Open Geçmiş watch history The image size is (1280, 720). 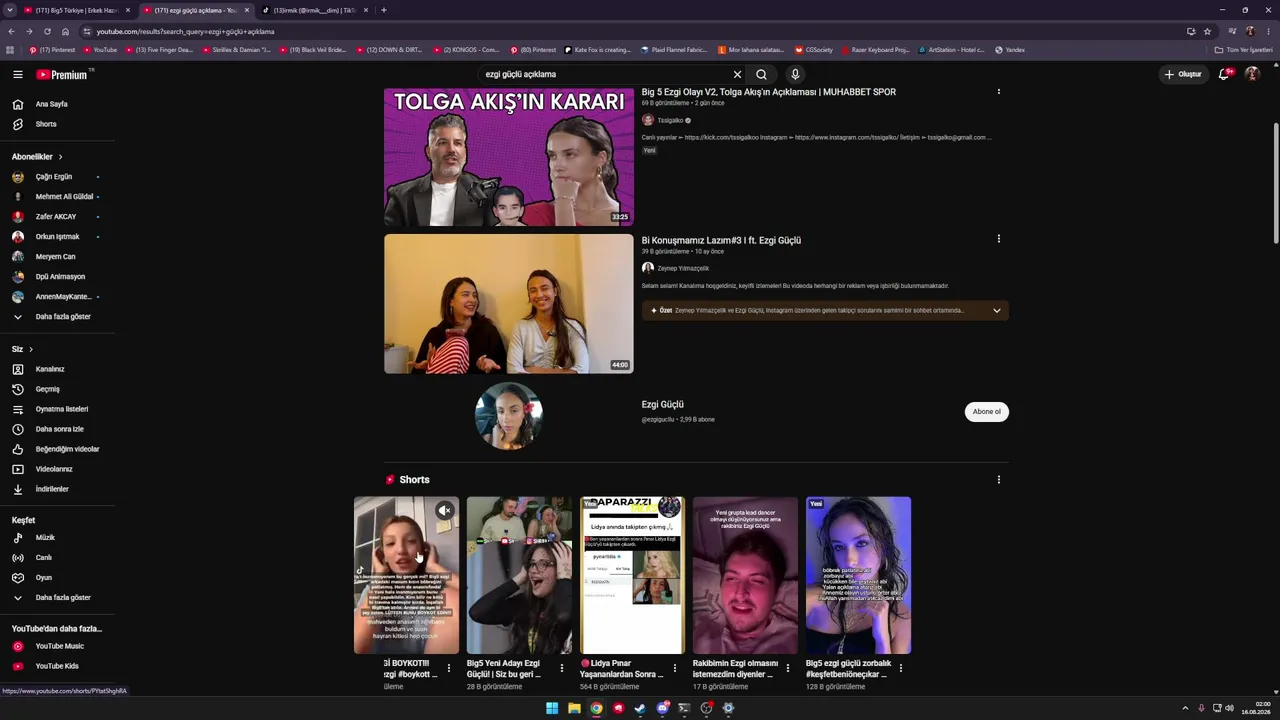point(48,389)
